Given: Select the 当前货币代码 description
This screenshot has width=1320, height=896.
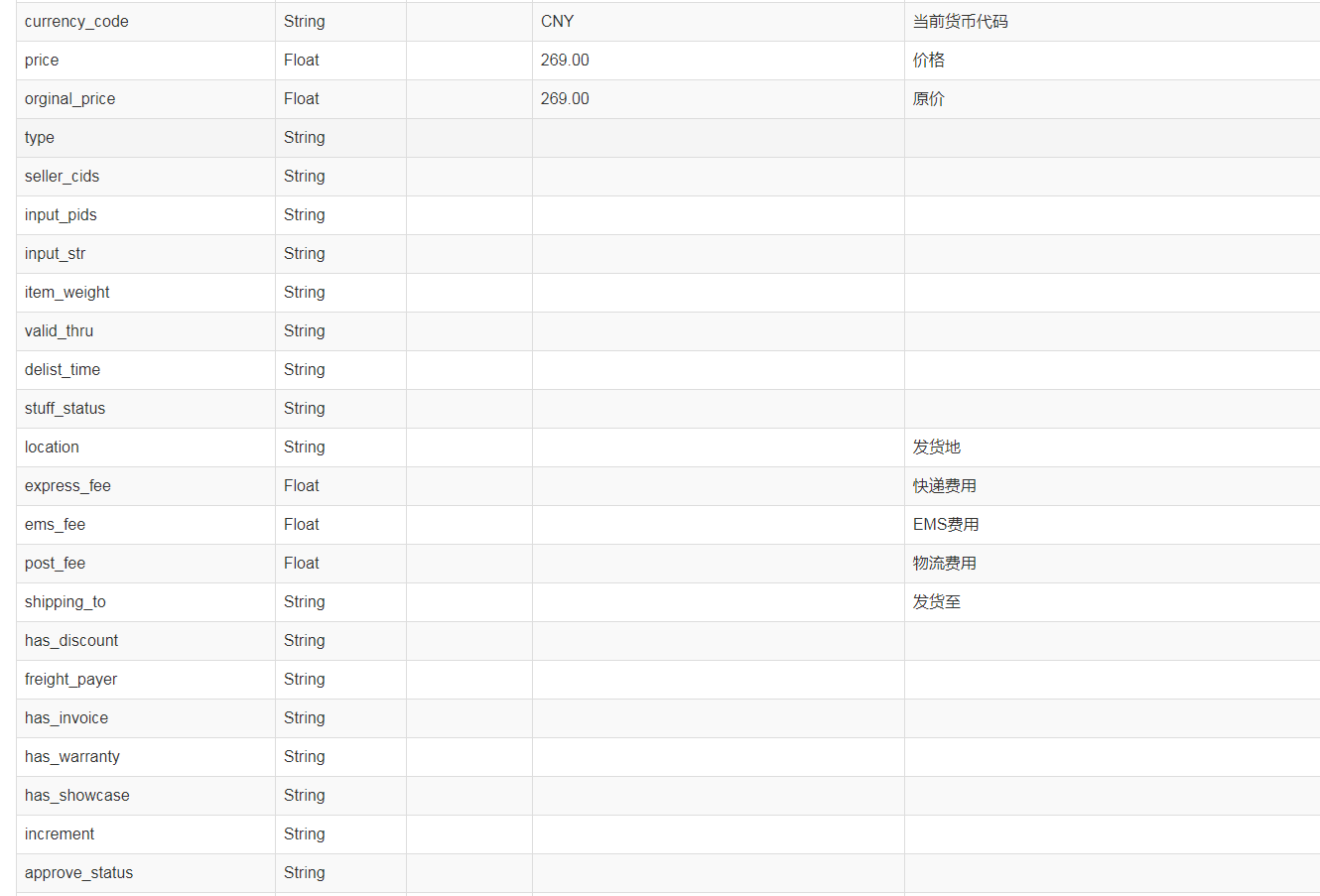Looking at the screenshot, I should click(960, 22).
